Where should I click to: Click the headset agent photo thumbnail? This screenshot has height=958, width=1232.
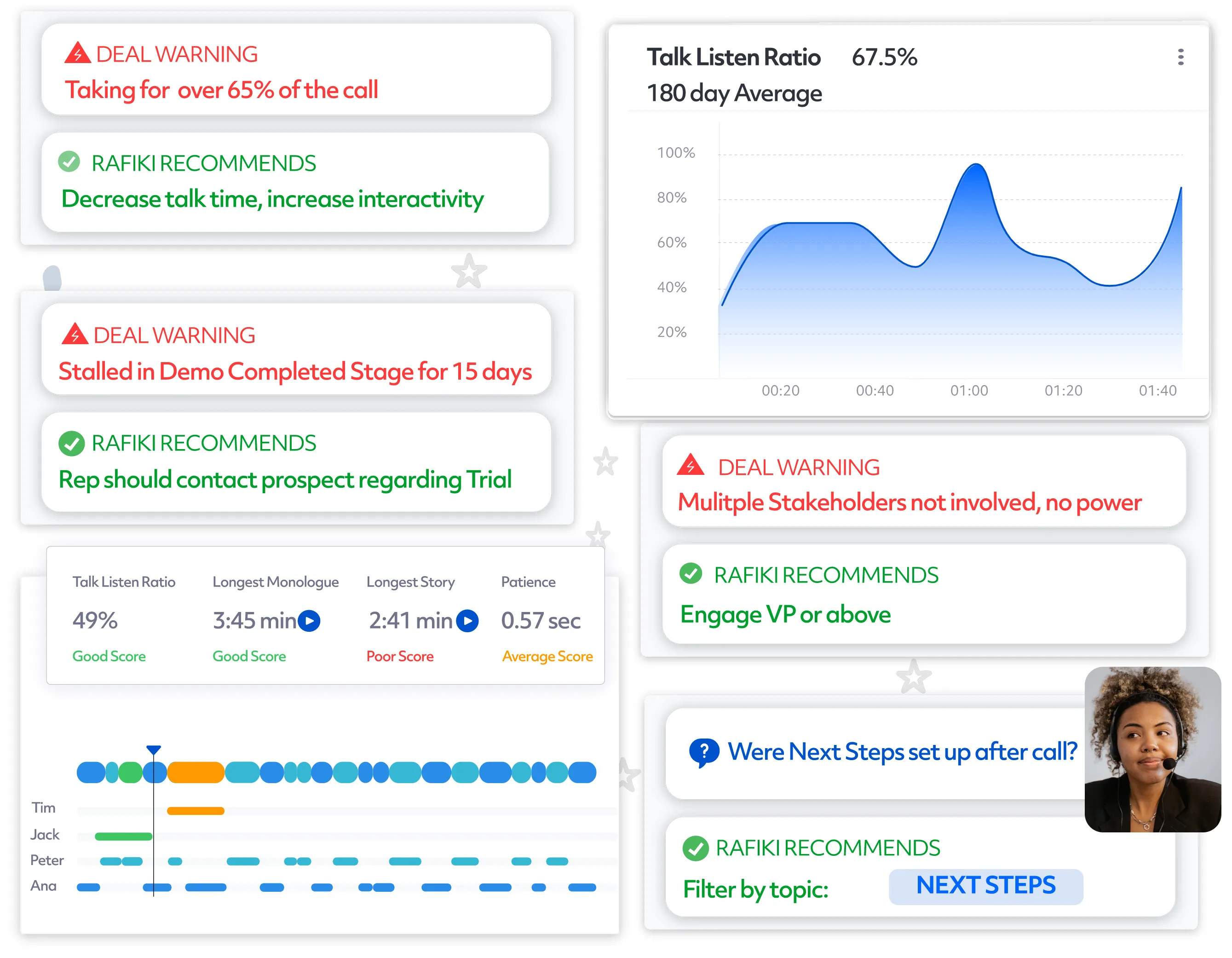[x=1152, y=749]
